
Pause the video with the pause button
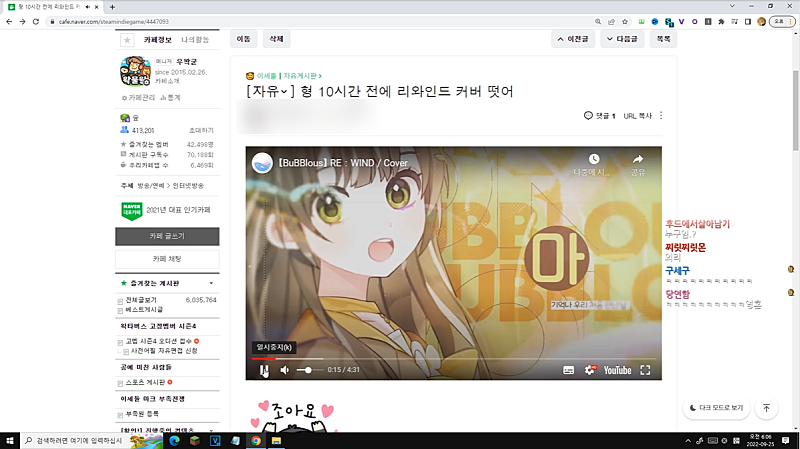pos(263,370)
